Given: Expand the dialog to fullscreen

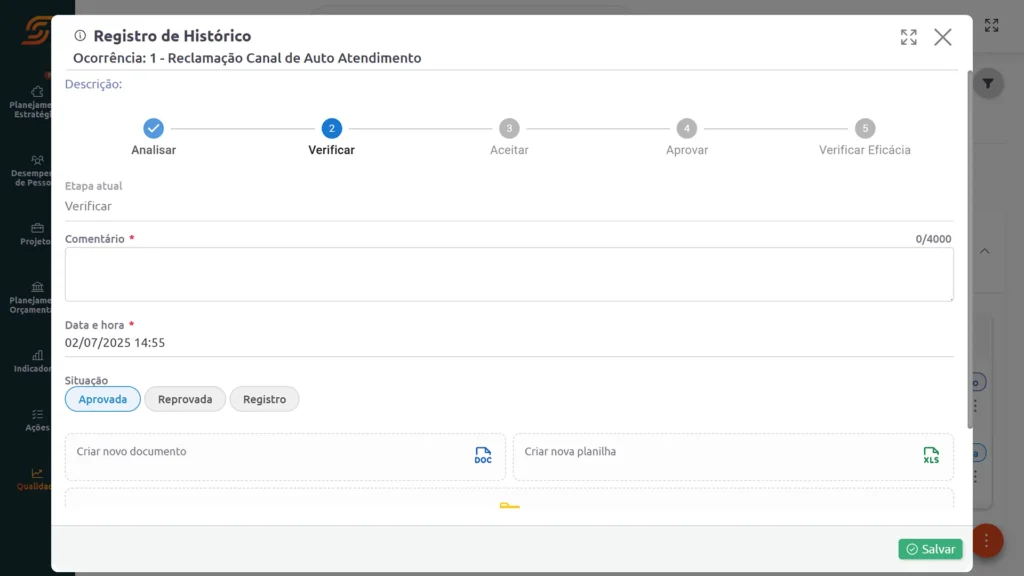Looking at the screenshot, I should click(x=908, y=37).
